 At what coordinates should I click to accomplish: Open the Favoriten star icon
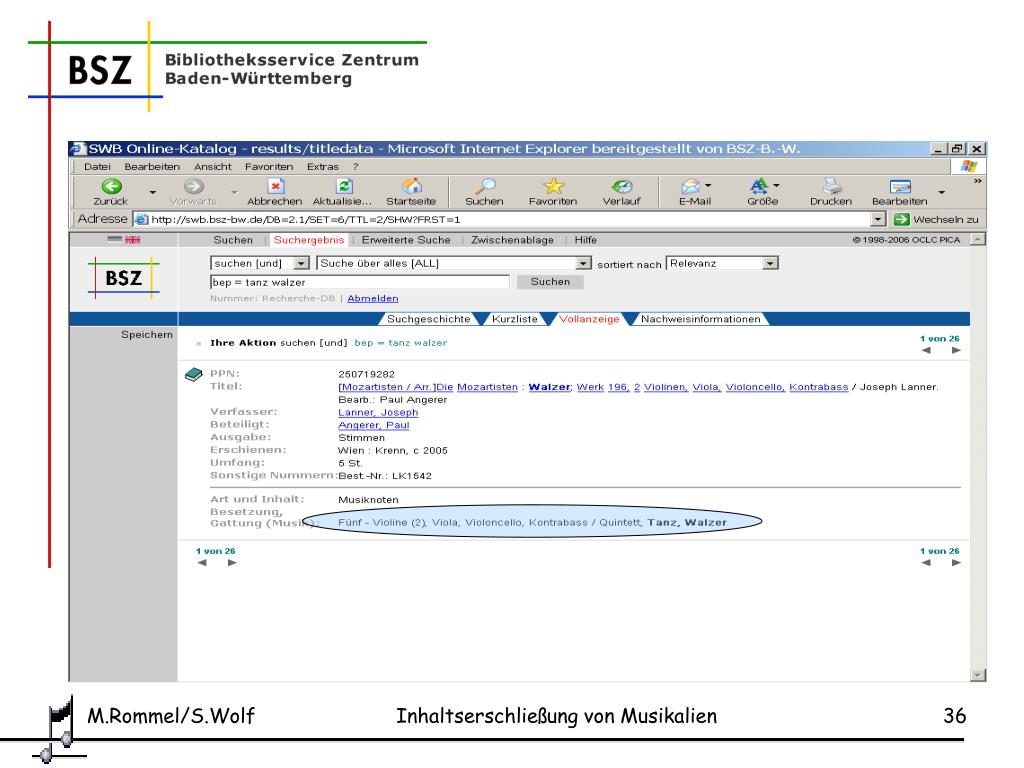554,186
